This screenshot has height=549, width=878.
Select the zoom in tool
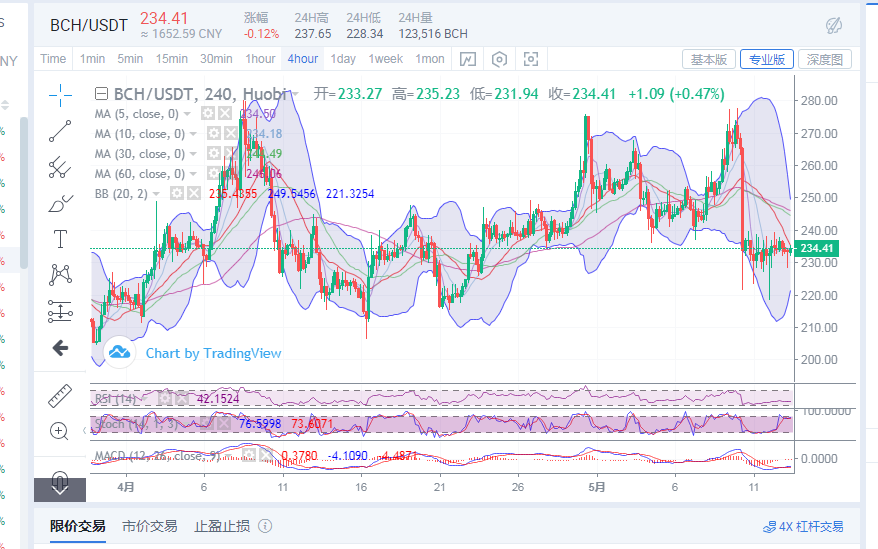[x=59, y=431]
